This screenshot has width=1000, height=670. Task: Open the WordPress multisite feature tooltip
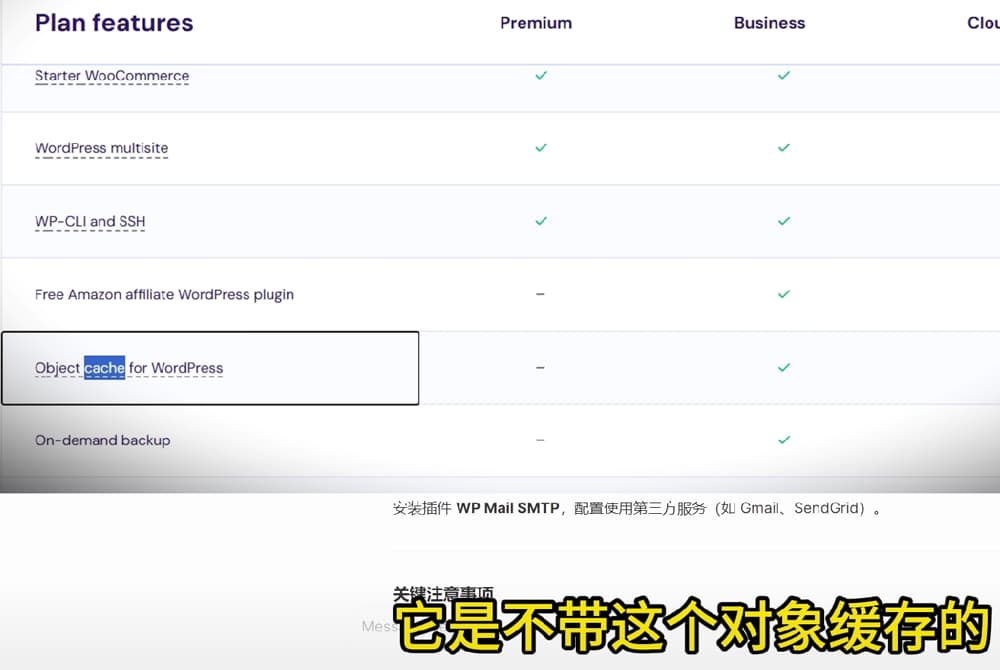[x=101, y=148]
